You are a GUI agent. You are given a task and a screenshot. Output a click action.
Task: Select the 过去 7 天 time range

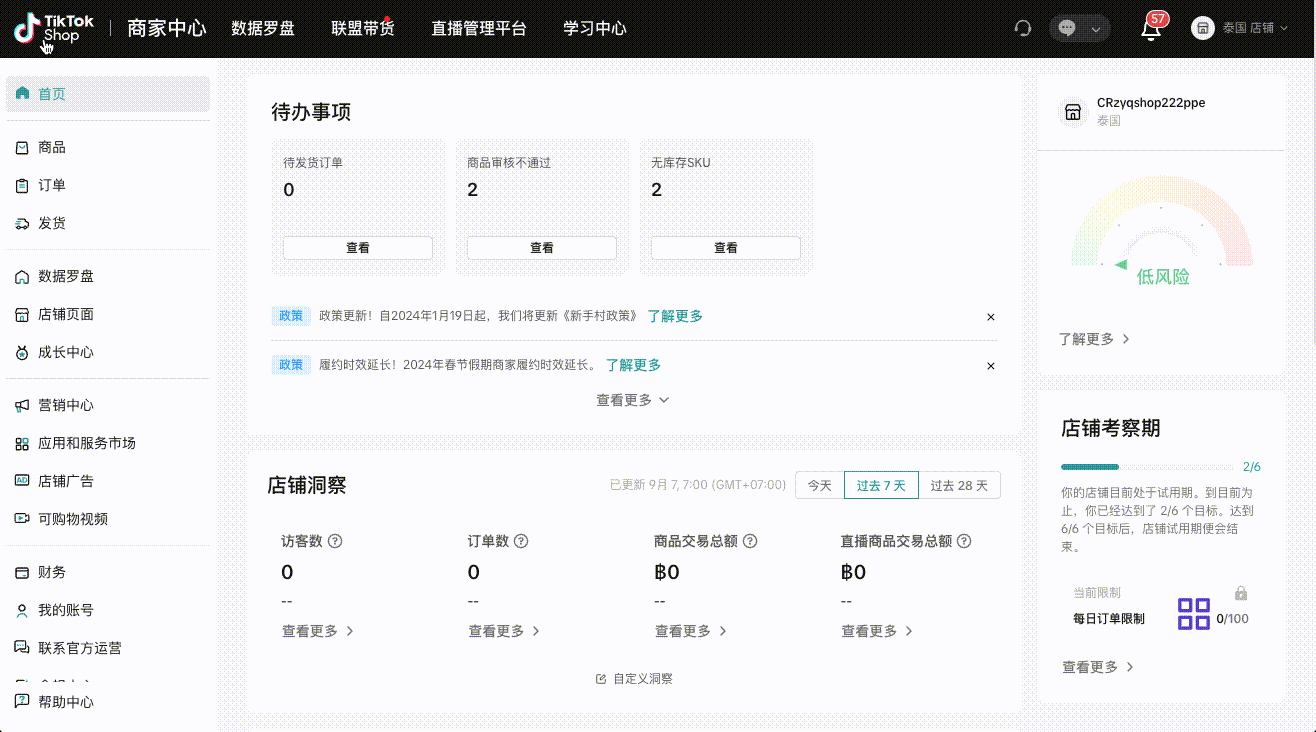point(881,485)
